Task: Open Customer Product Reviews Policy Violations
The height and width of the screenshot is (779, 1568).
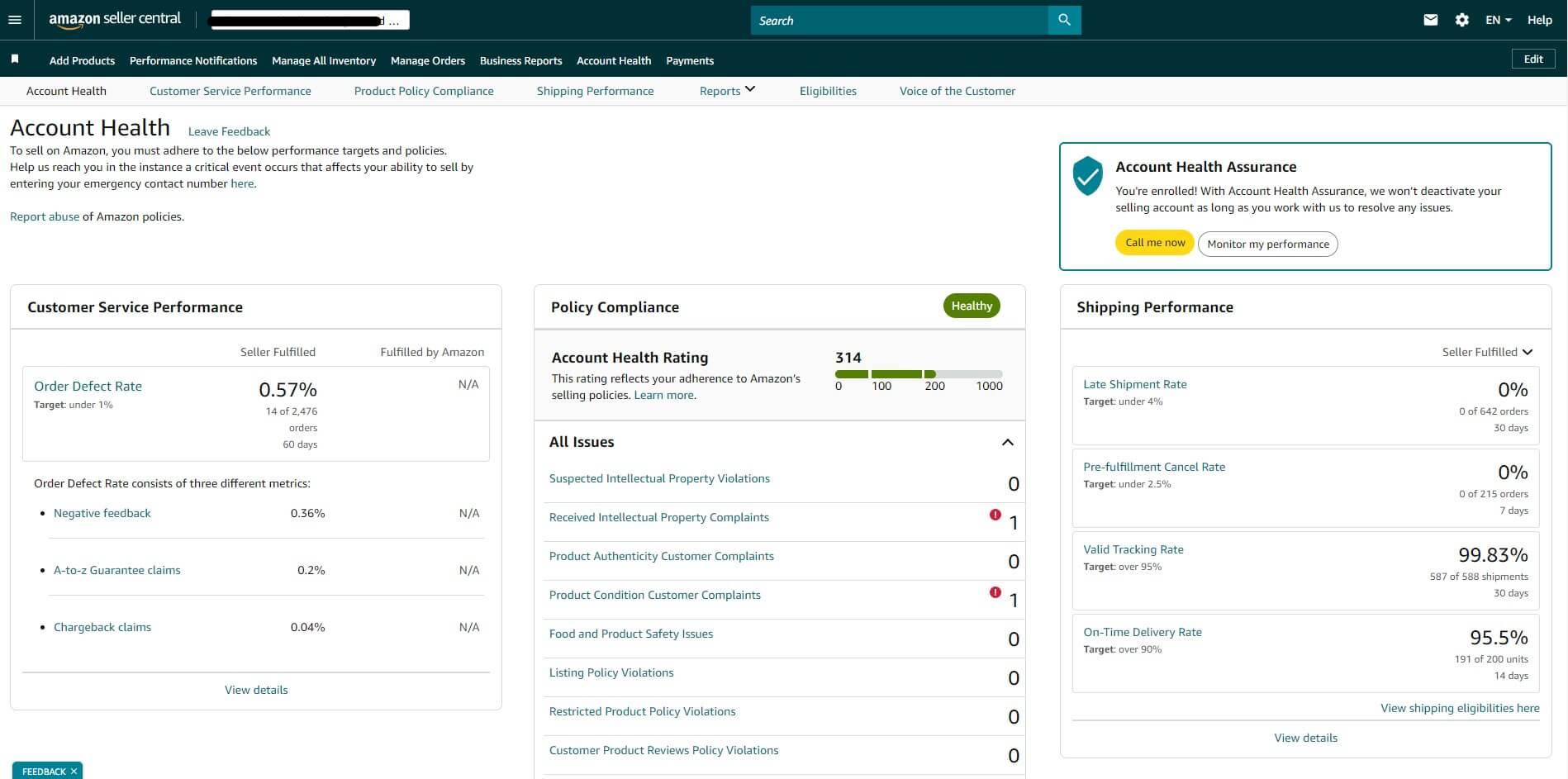Action: tap(663, 750)
